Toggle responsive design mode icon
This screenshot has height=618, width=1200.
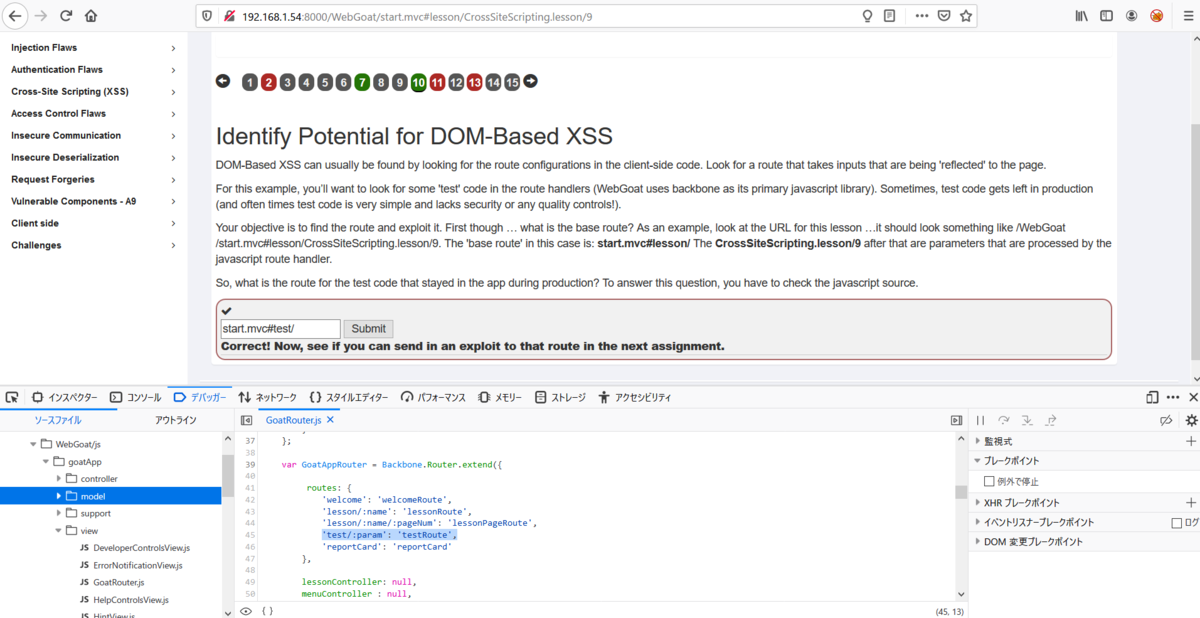[x=1153, y=397]
